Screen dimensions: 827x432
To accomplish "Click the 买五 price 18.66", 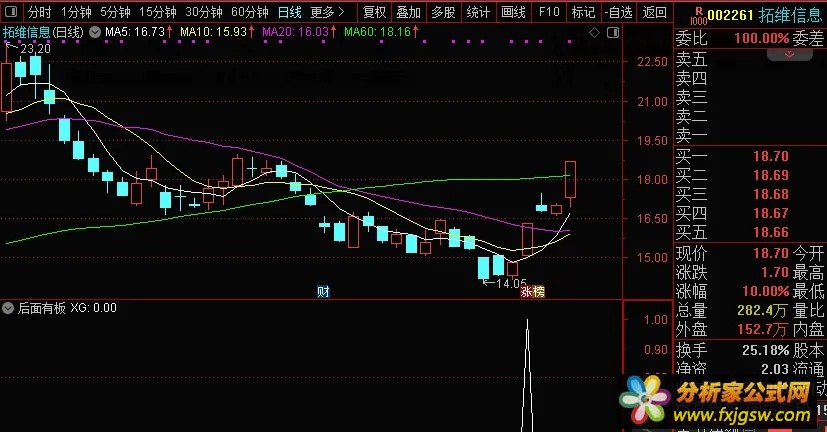I will point(771,232).
